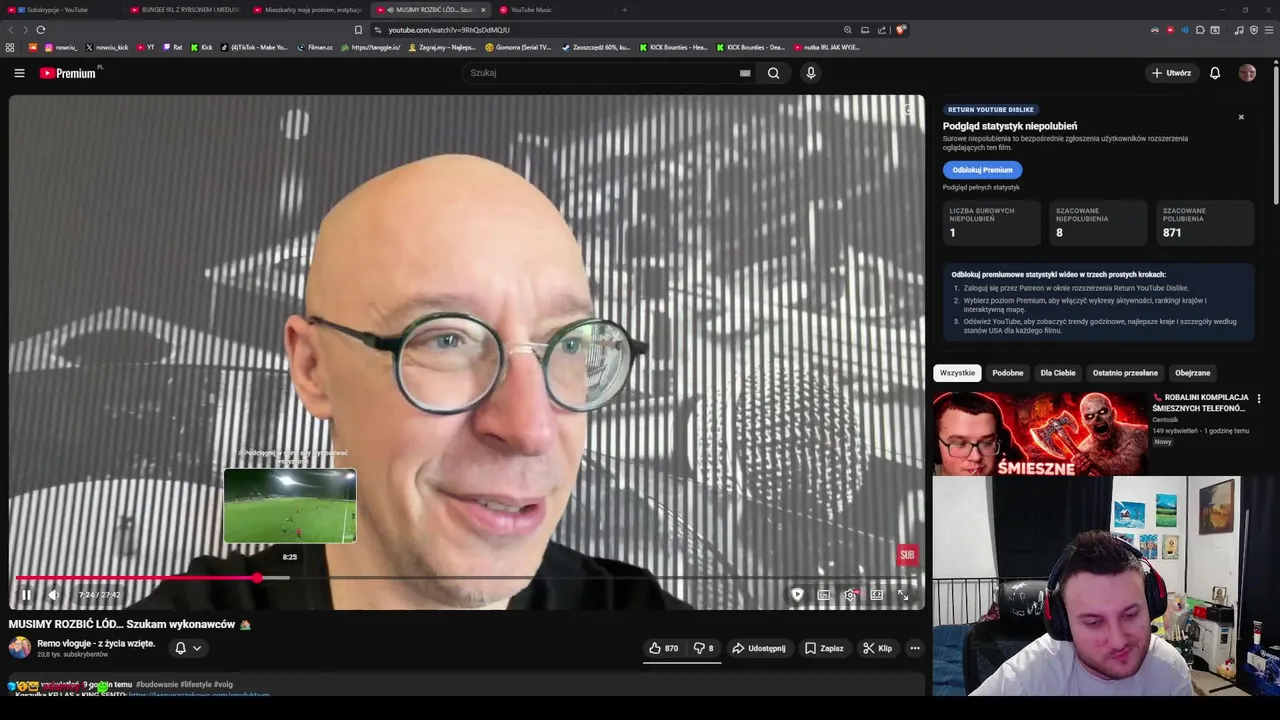This screenshot has width=1280, height=720.
Task: Dislike the video (8)
Action: click(704, 648)
